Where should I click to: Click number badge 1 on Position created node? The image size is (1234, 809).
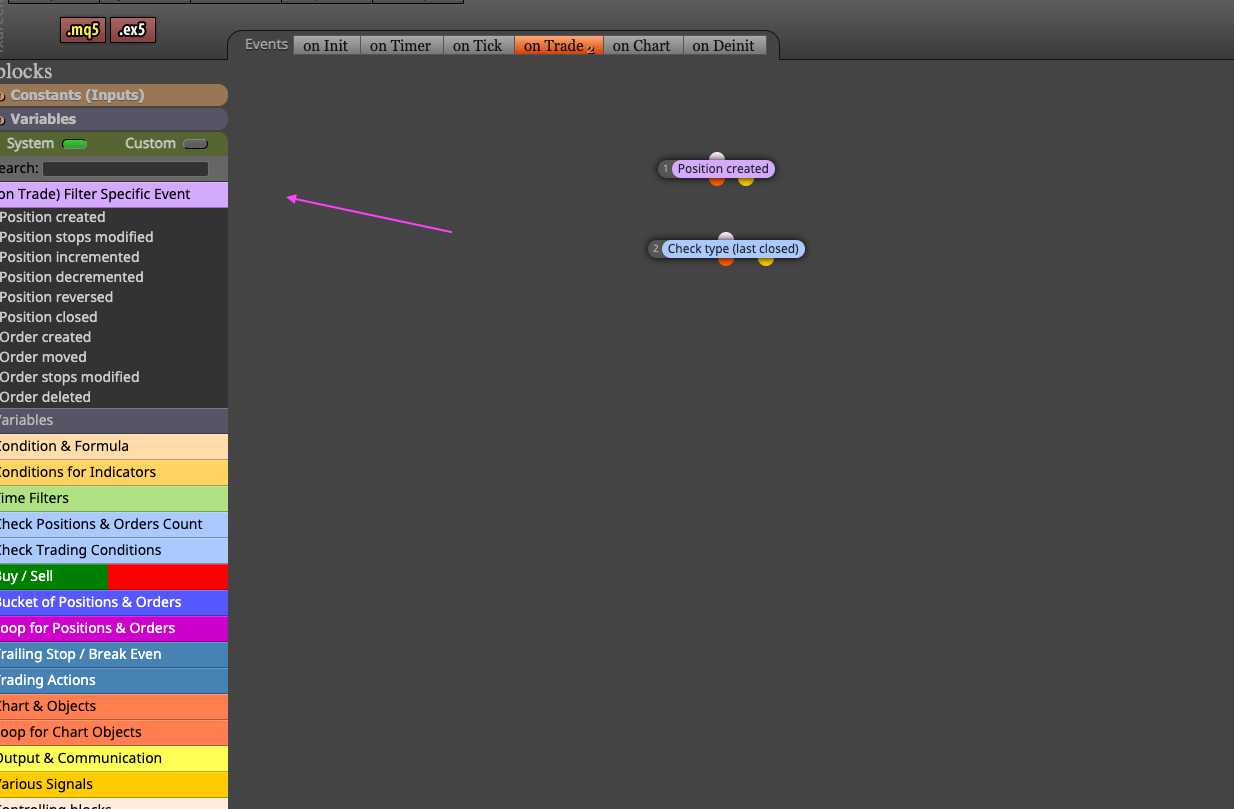[665, 169]
